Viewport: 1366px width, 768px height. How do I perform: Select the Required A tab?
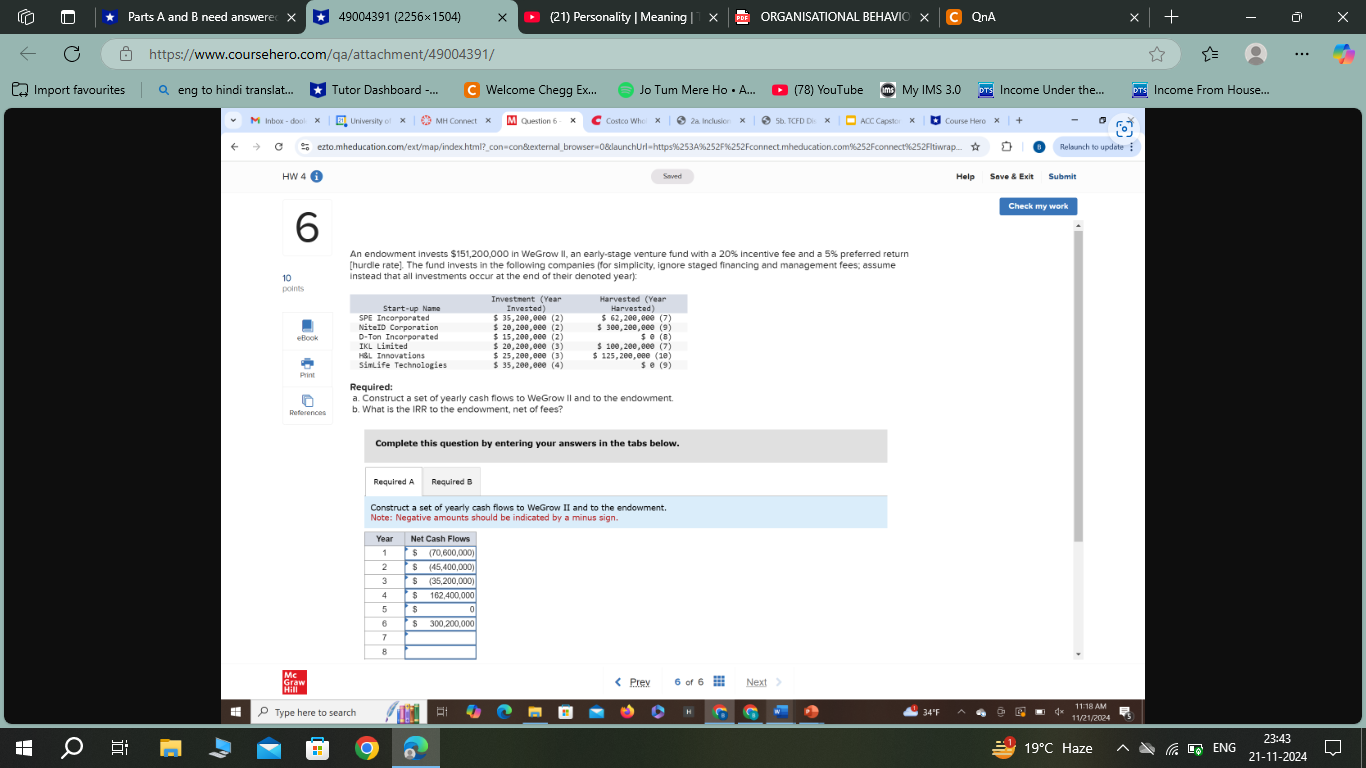[x=394, y=481]
